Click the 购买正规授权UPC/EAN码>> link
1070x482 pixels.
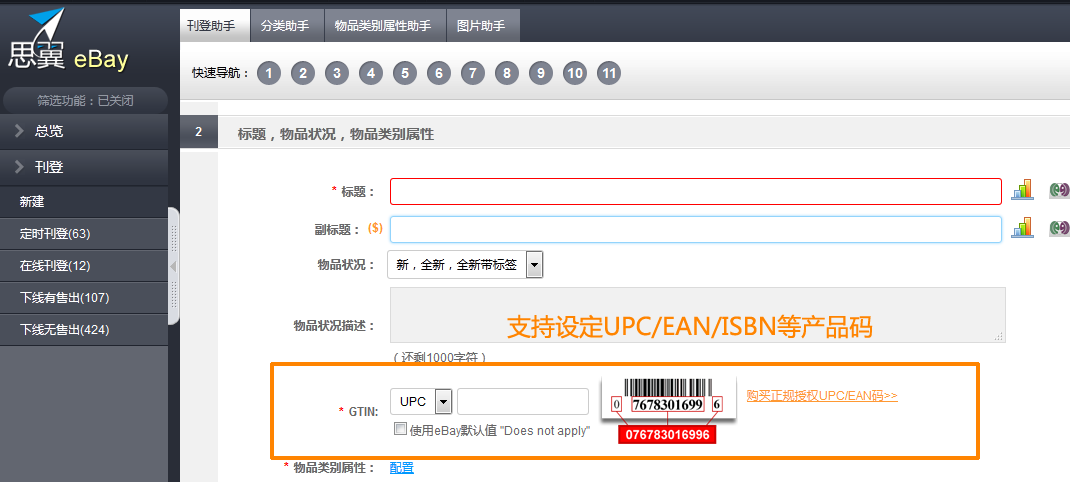(822, 395)
